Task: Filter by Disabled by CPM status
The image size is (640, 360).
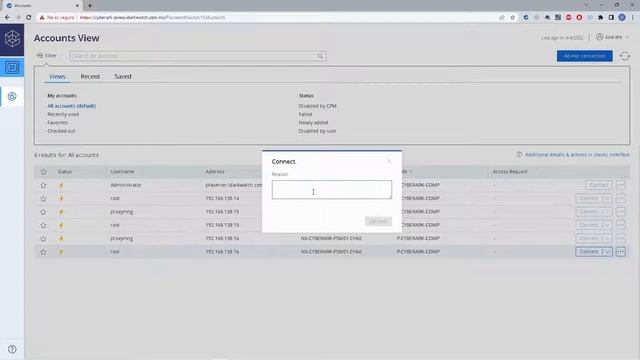Action: tap(318, 106)
